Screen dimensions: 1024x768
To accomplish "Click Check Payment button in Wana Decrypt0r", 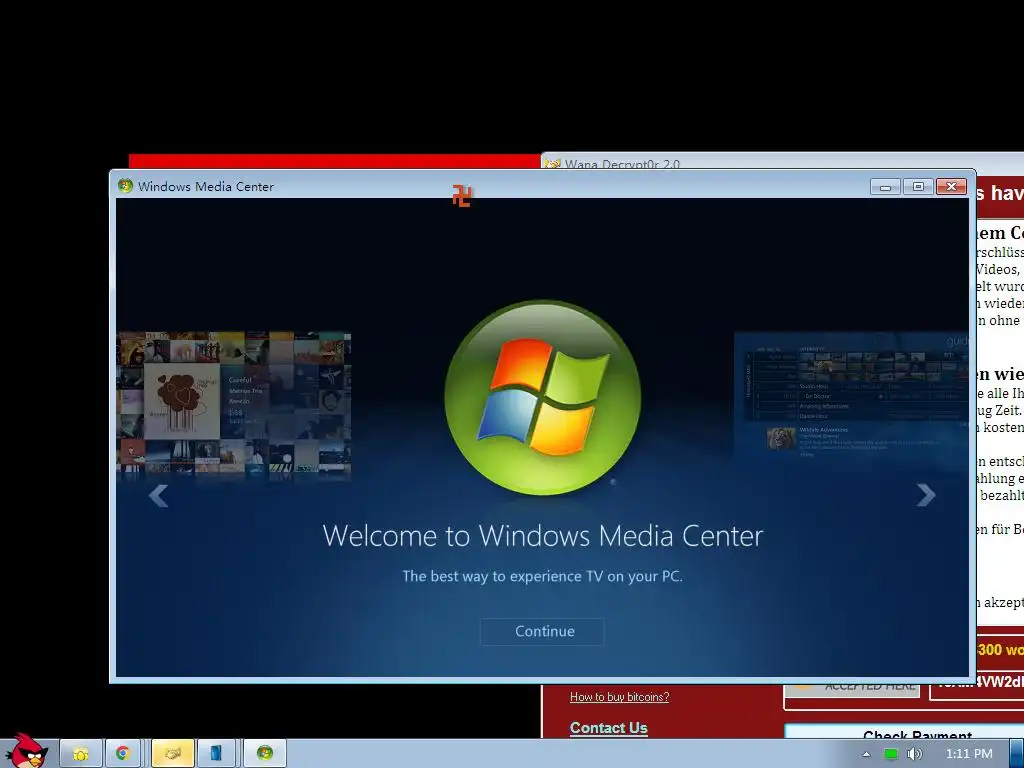I will click(x=904, y=731).
